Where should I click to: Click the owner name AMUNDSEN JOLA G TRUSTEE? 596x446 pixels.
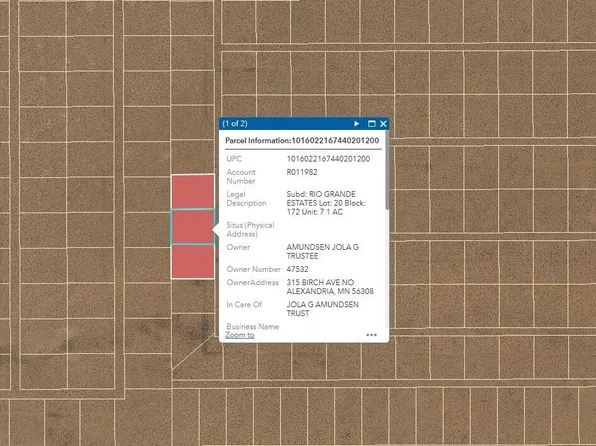point(322,252)
